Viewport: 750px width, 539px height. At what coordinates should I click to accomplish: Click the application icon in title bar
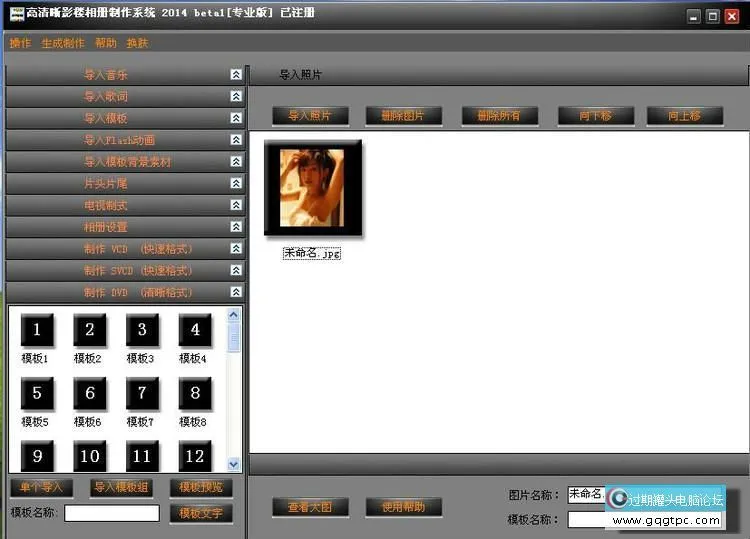(17, 13)
